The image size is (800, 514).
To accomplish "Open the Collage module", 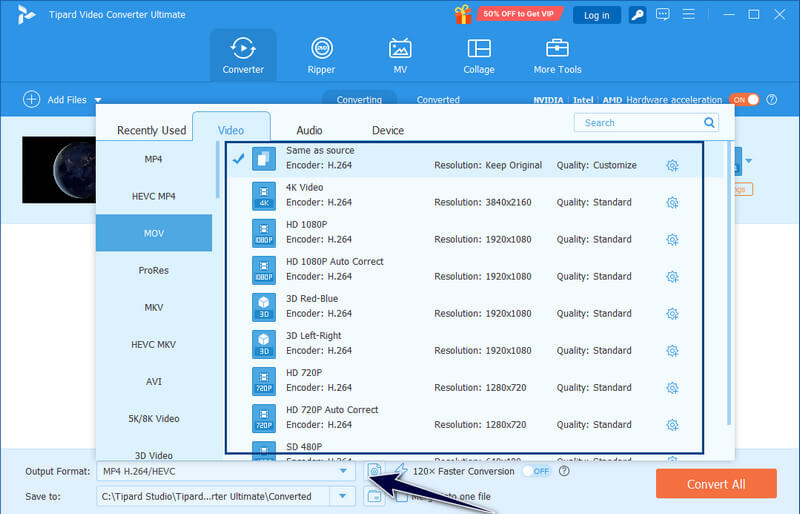I will pos(479,56).
